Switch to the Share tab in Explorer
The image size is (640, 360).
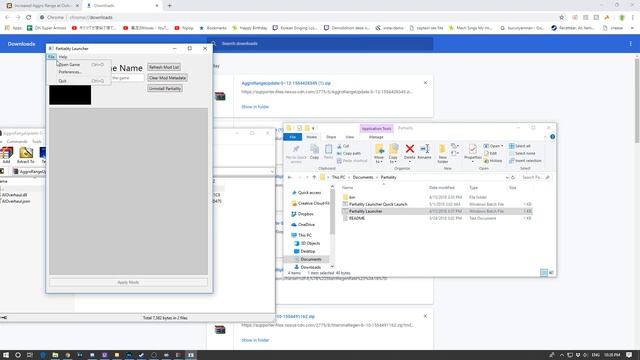pyautogui.click(x=331, y=137)
